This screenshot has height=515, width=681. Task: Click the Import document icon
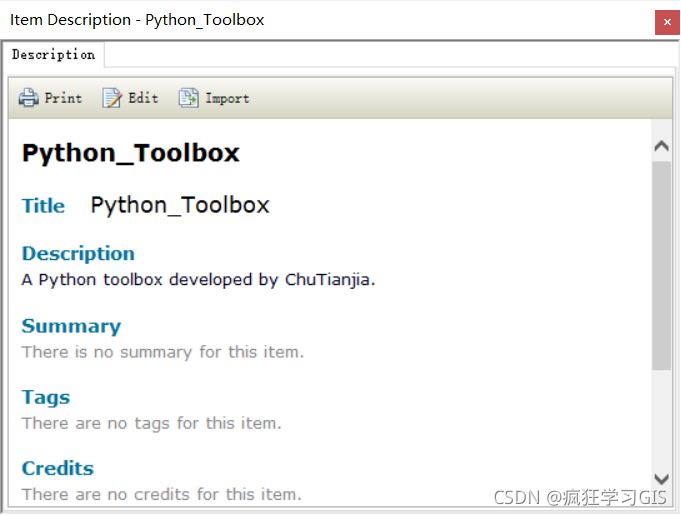click(188, 98)
